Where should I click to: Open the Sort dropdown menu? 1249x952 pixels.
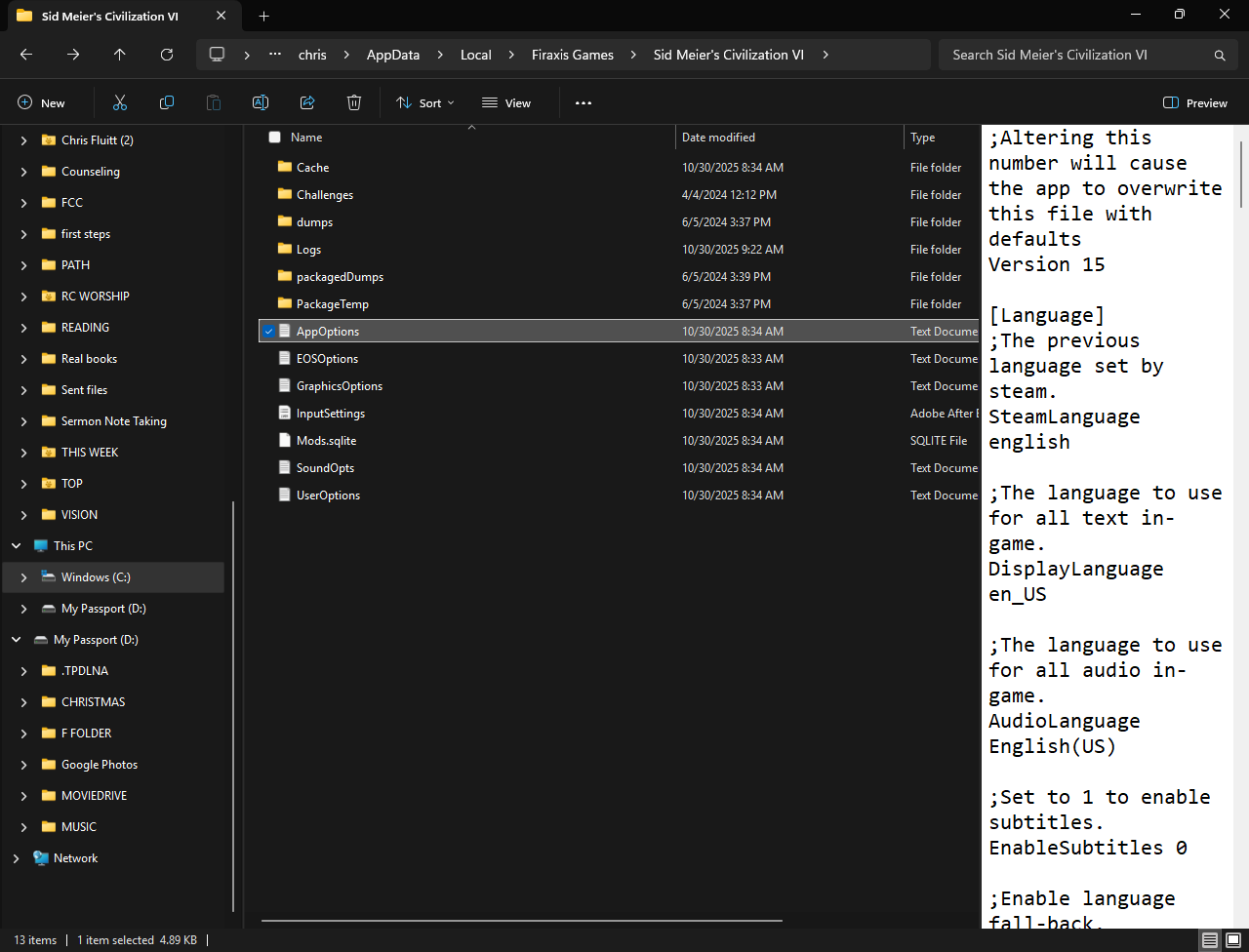(425, 102)
